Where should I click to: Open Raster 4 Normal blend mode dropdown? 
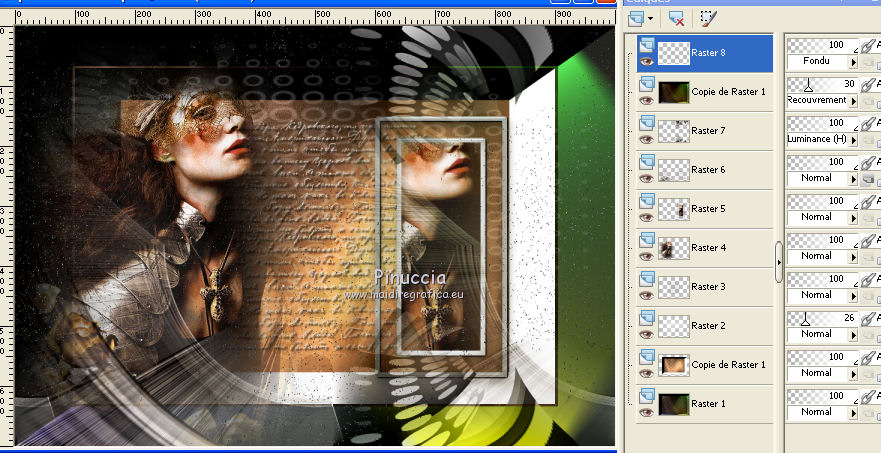pos(853,257)
